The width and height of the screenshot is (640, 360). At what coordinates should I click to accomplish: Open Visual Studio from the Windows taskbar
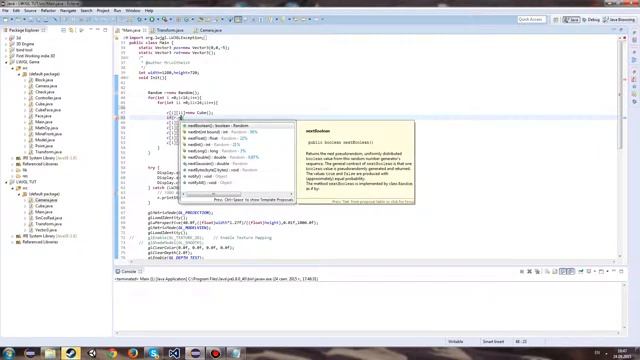(x=174, y=353)
